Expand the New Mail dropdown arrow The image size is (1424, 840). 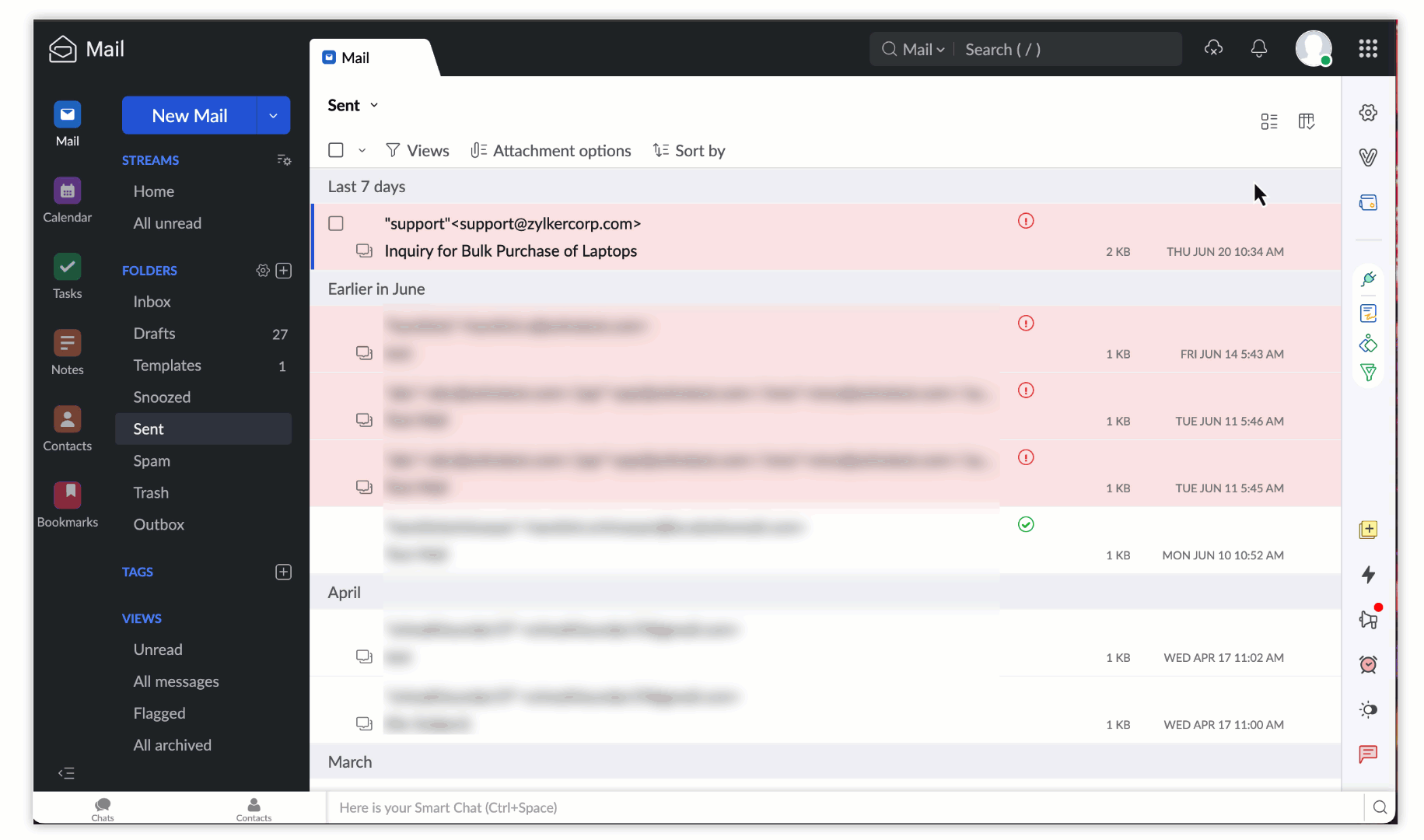click(x=274, y=115)
